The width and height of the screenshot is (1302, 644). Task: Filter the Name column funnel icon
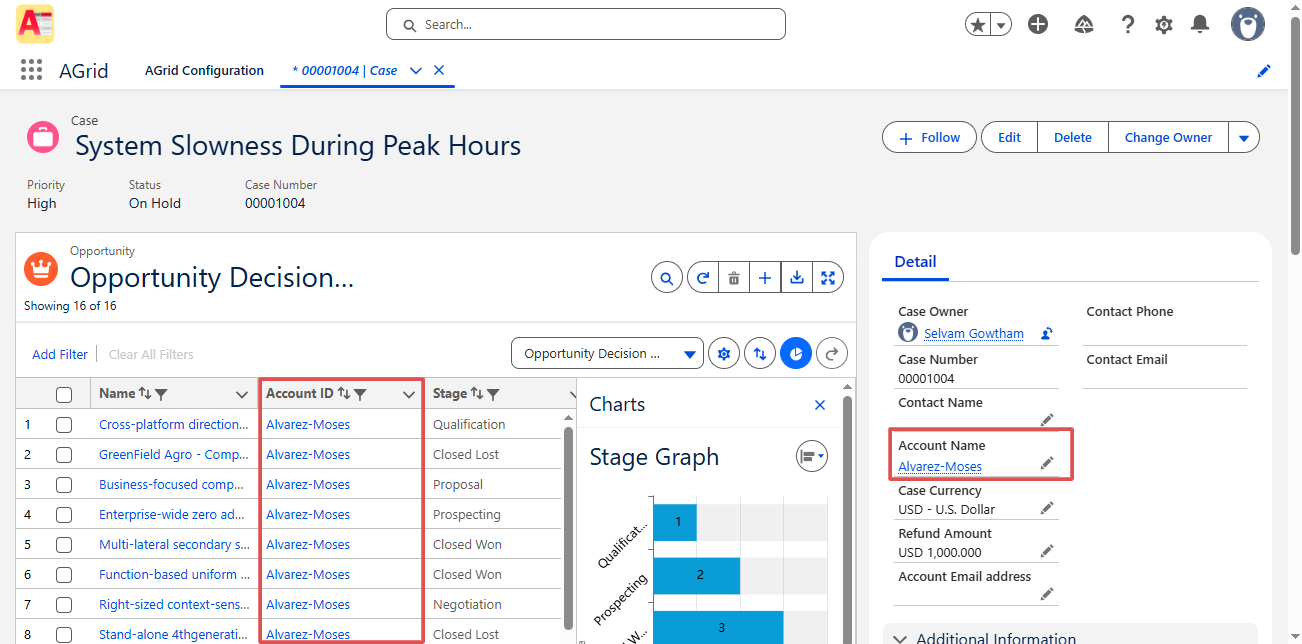(161, 394)
